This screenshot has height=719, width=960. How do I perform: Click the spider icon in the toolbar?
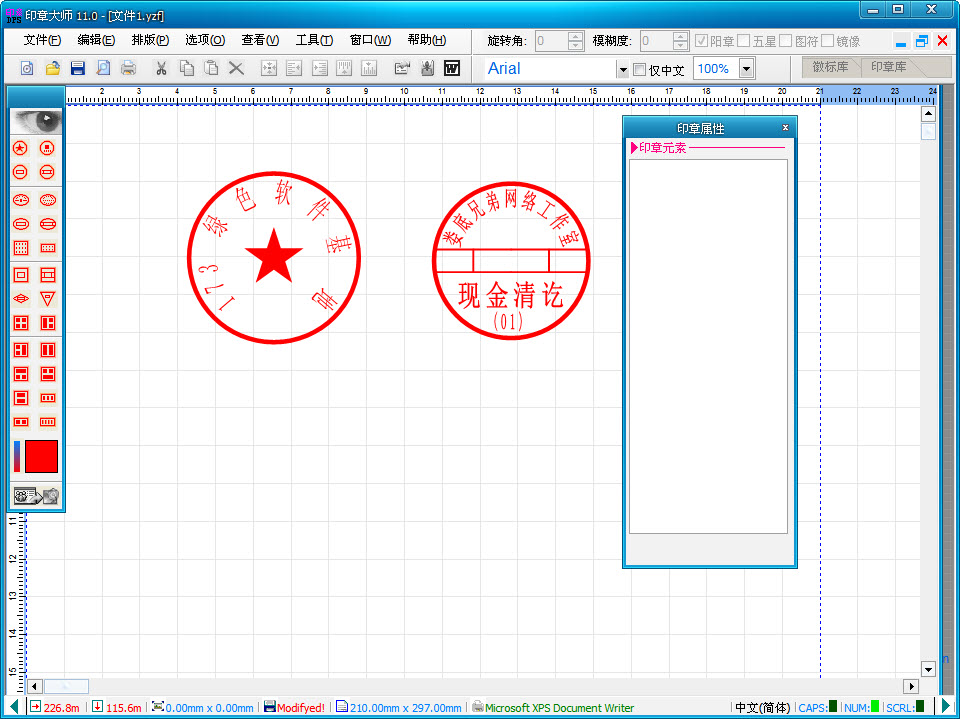427,68
